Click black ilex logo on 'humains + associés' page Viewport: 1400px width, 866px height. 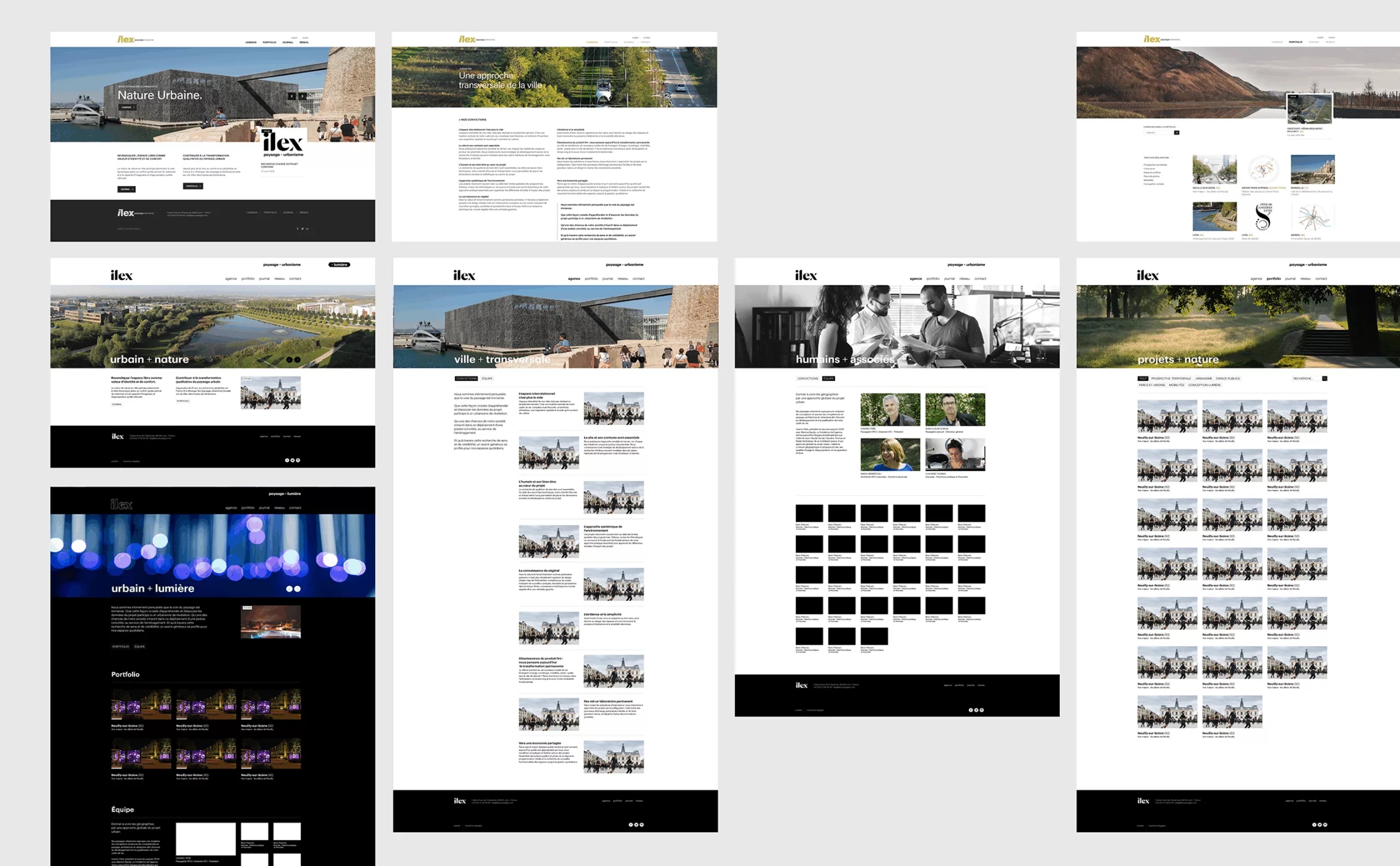point(806,276)
